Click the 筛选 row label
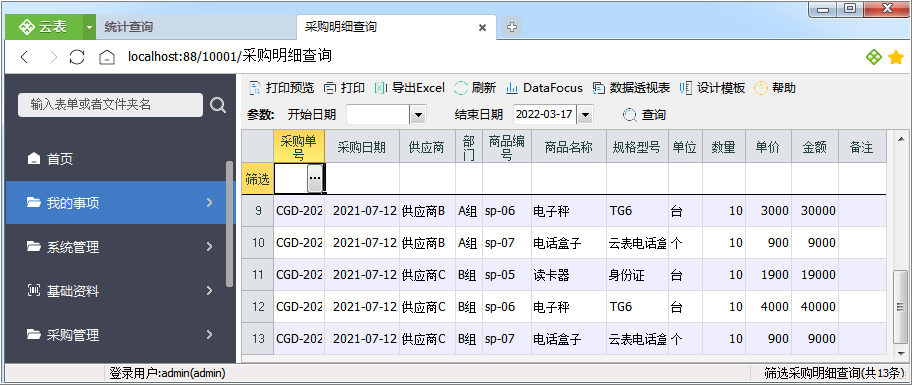The image size is (912, 385). tap(257, 179)
